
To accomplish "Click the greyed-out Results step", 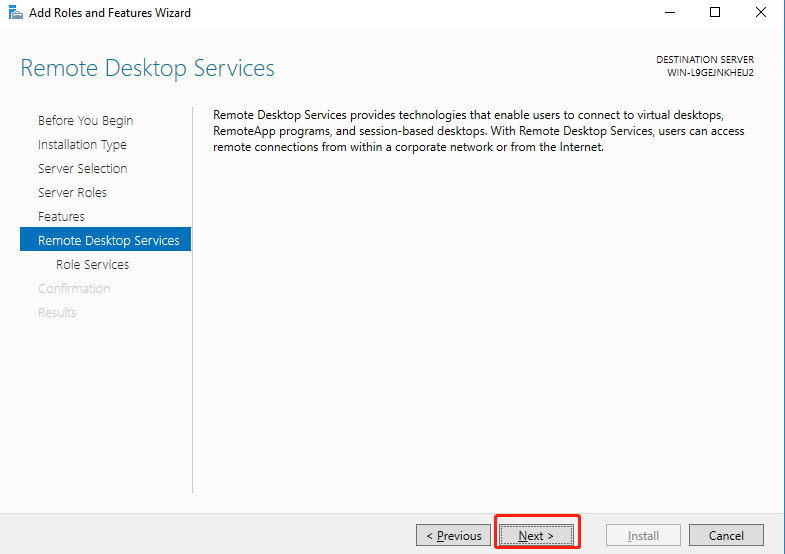I will pos(57,313).
